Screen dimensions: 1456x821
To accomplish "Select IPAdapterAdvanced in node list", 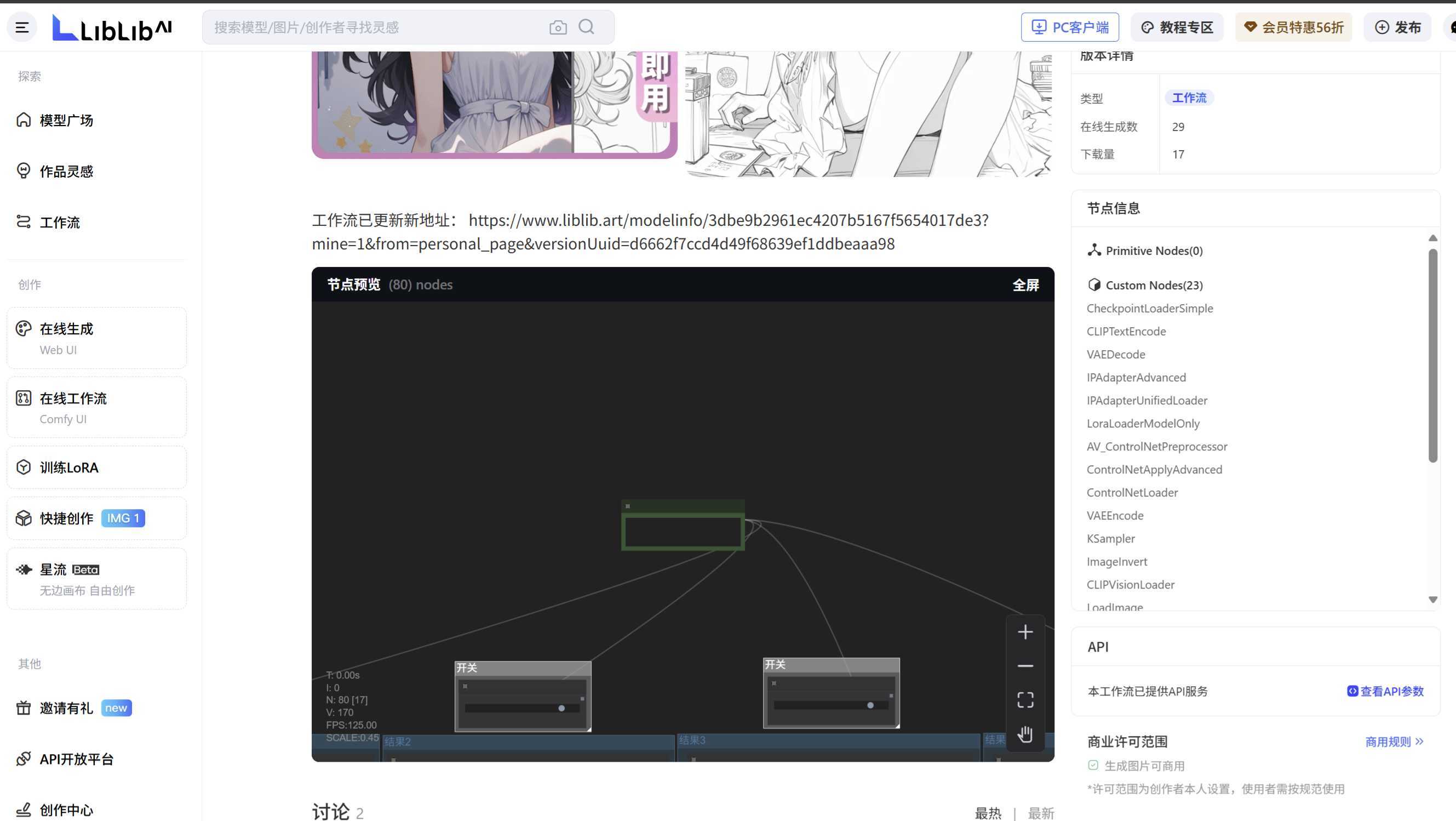I will [x=1136, y=377].
